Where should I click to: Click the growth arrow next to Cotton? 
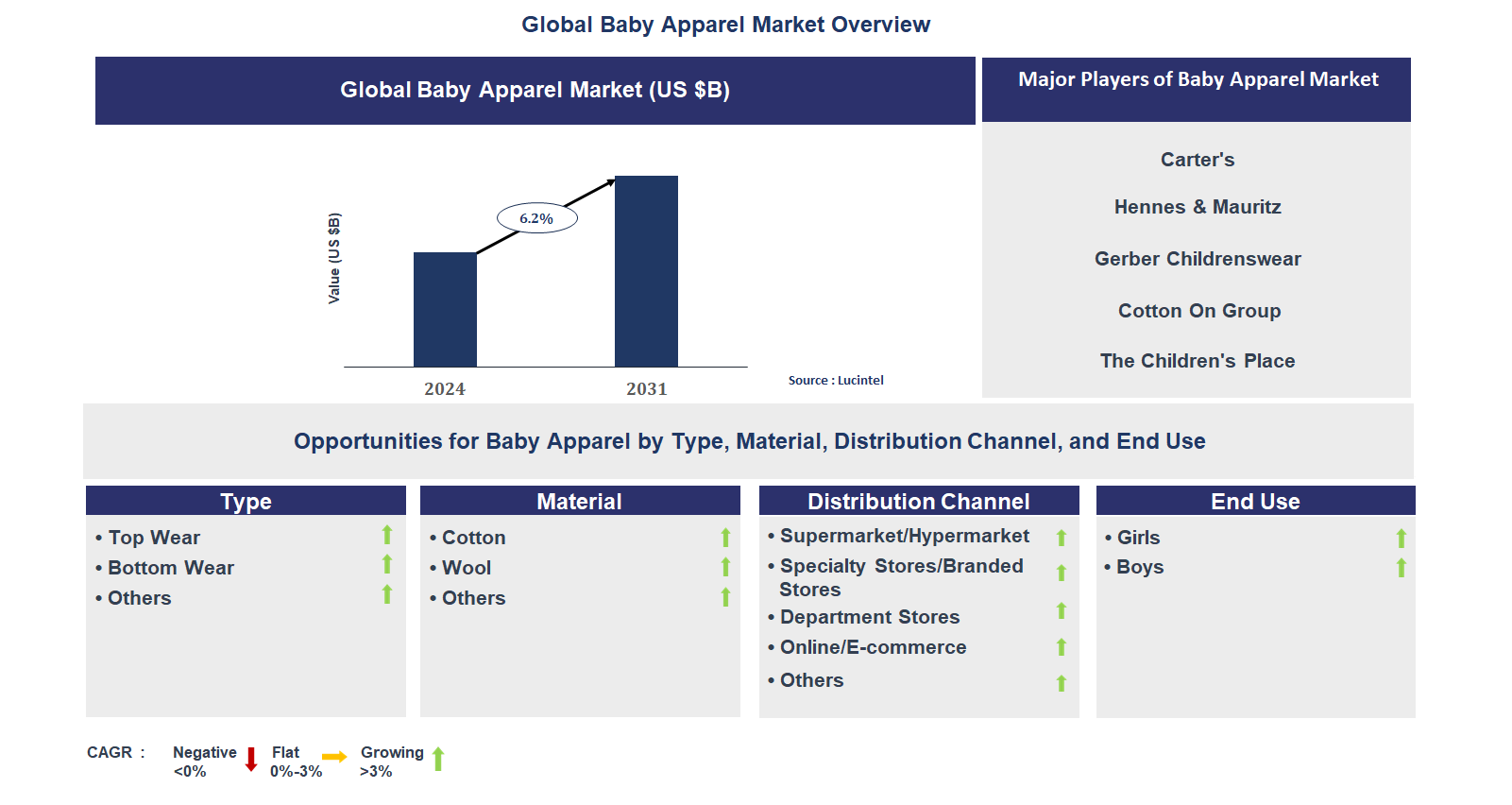click(x=725, y=538)
